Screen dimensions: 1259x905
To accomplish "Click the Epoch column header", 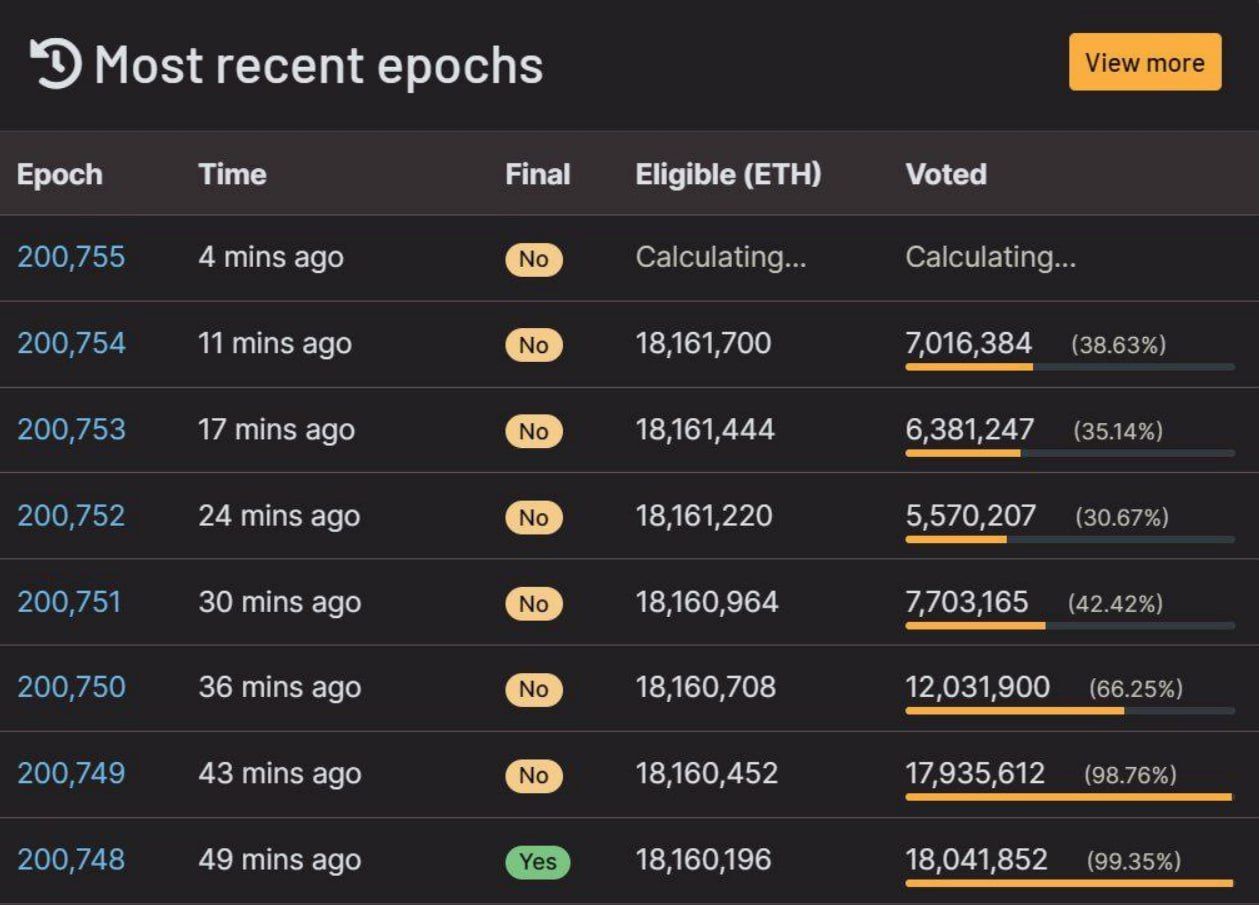I will click(60, 175).
